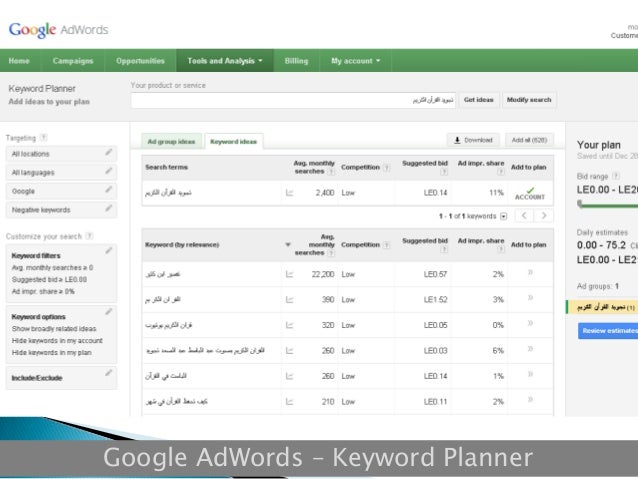
Task: Switch to Keyword ideas tab
Action: (234, 142)
